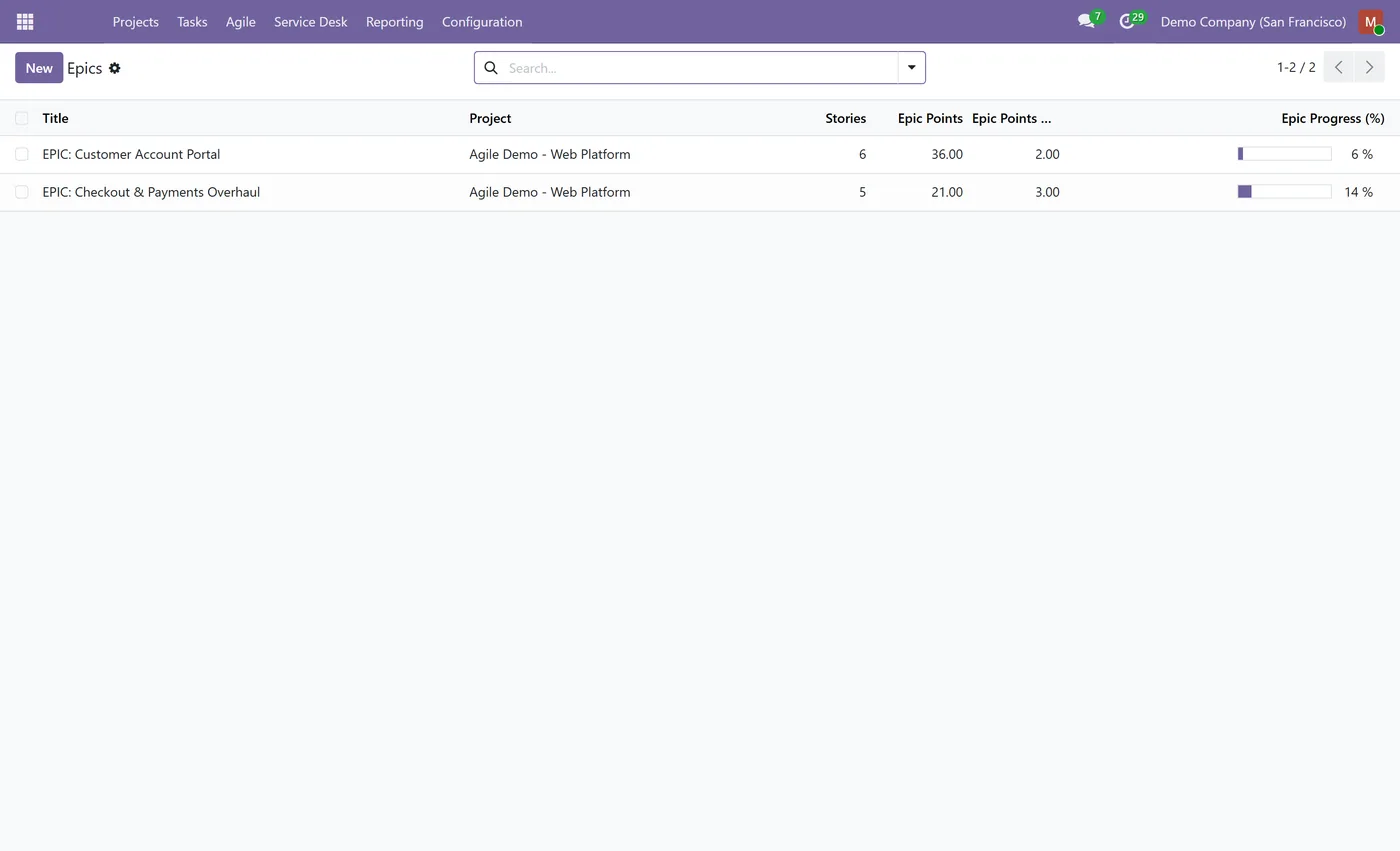Open the Projects menu
Image resolution: width=1400 pixels, height=851 pixels.
[136, 21]
